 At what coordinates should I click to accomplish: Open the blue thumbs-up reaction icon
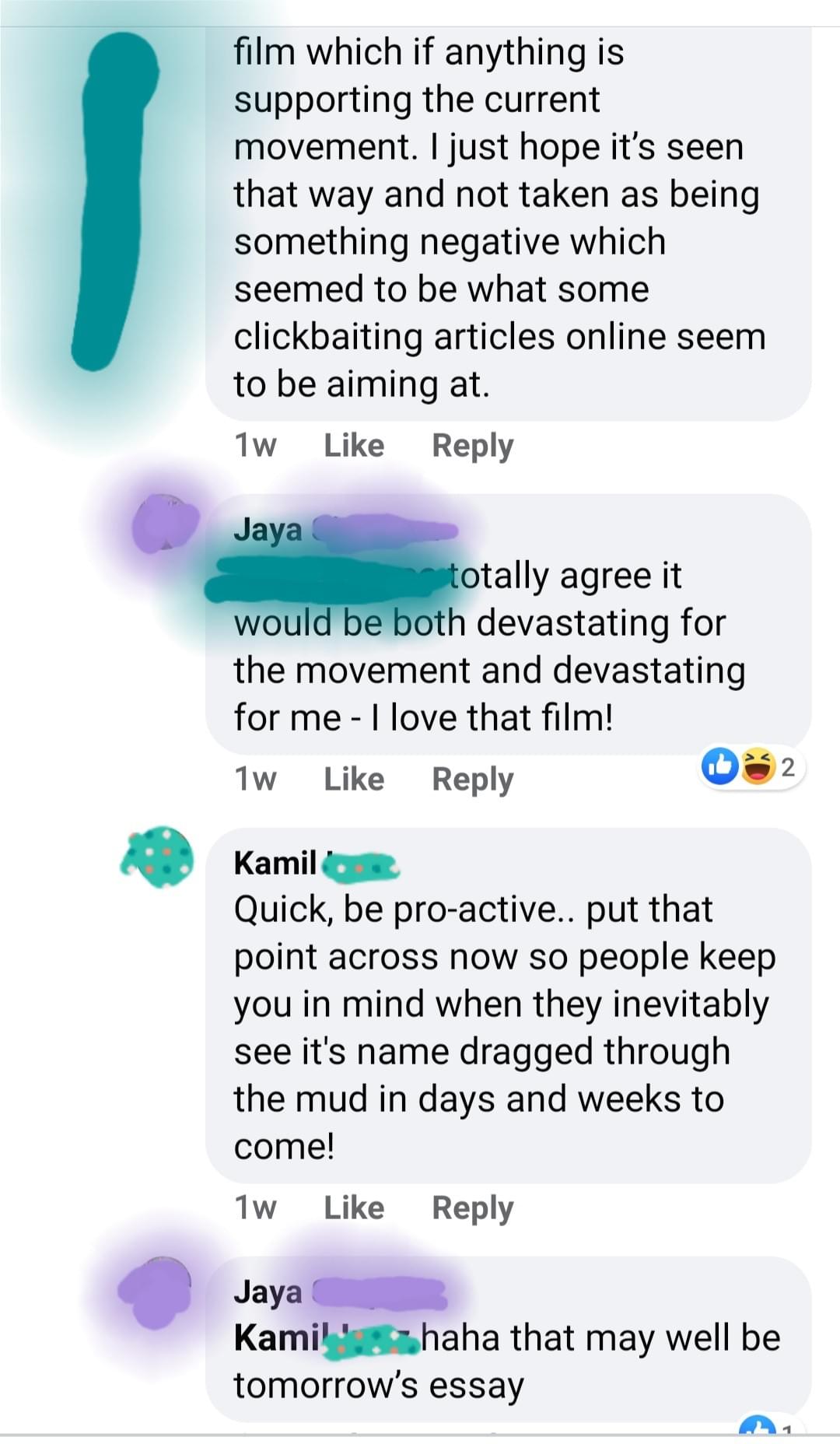pos(720,766)
